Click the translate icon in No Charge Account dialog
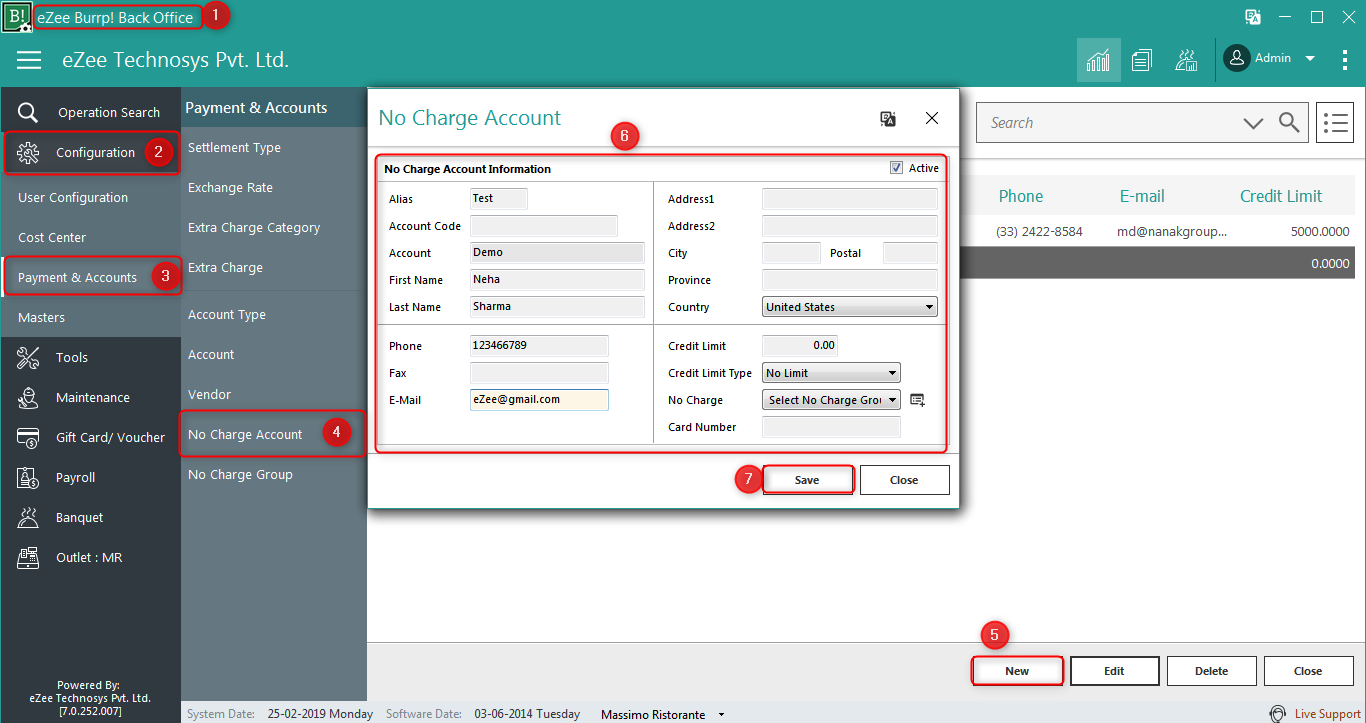 tap(888, 118)
